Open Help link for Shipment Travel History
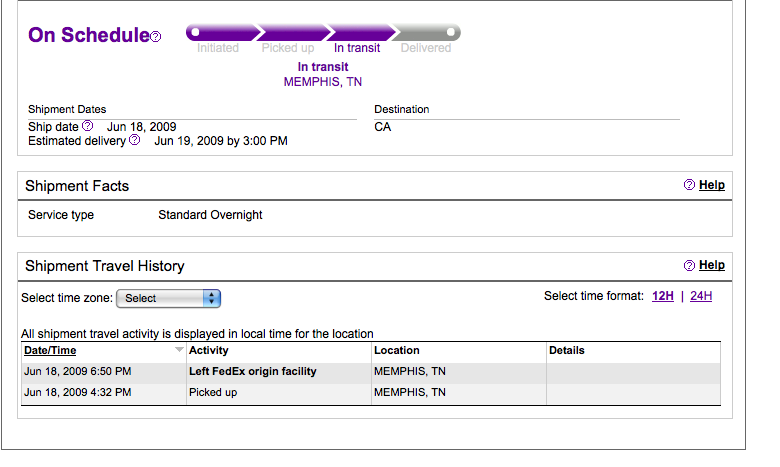Image resolution: width=780 pixels, height=467 pixels. tap(712, 265)
